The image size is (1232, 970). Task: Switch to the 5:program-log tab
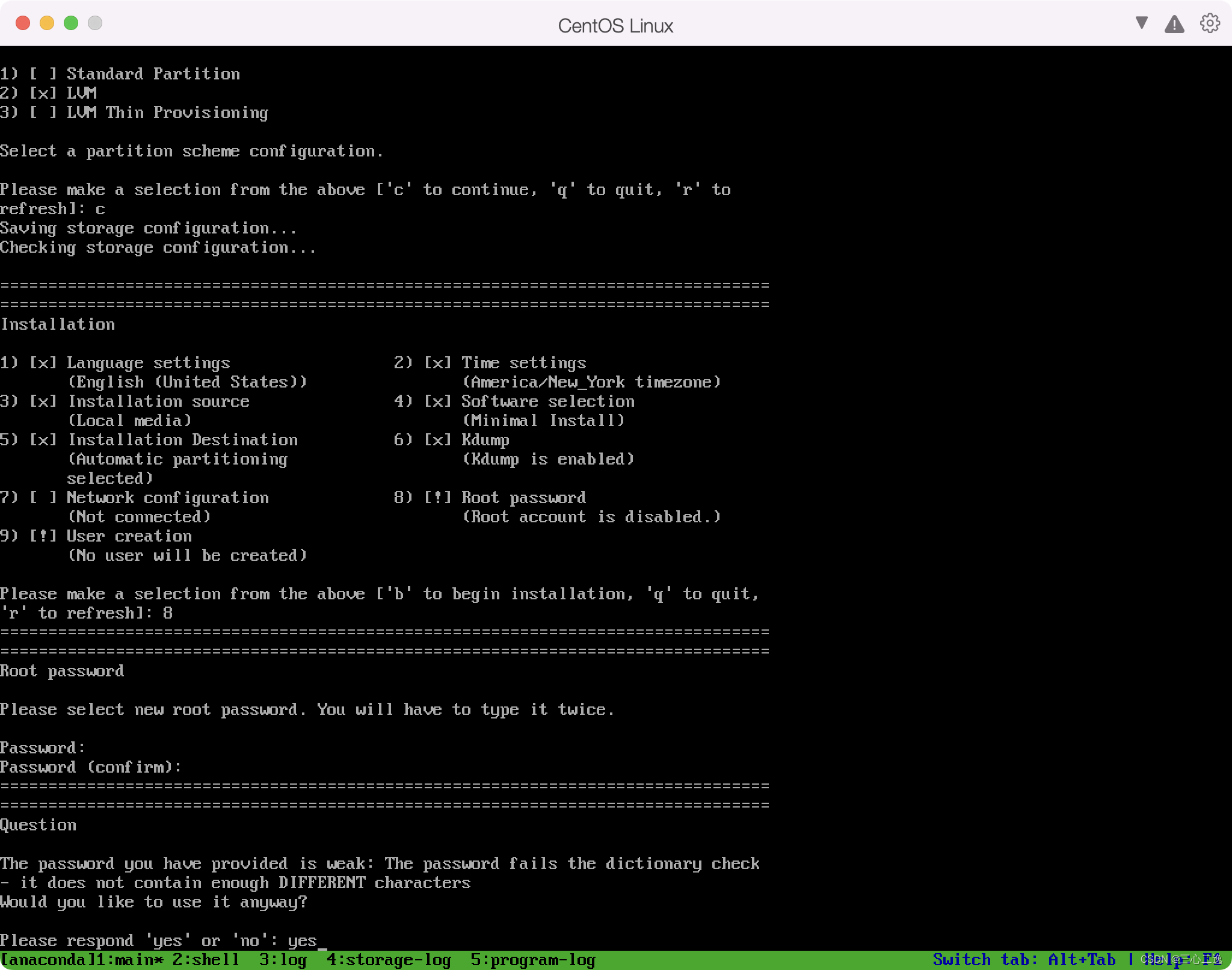(533, 960)
